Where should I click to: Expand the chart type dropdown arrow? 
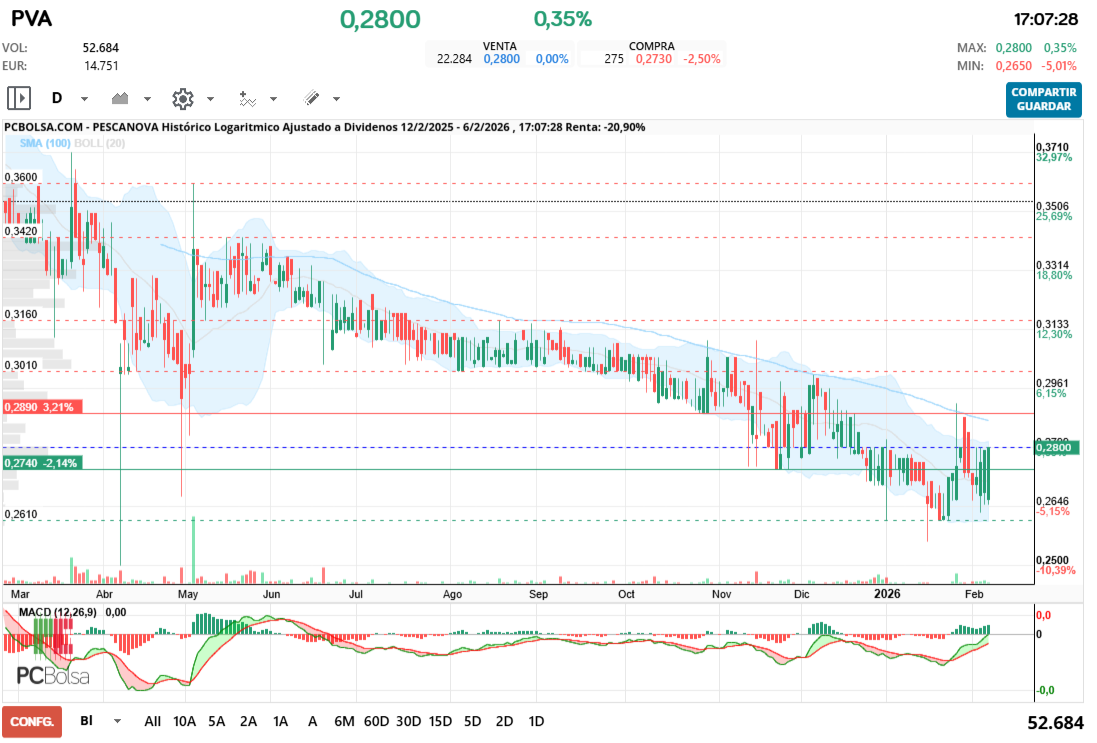(x=147, y=98)
